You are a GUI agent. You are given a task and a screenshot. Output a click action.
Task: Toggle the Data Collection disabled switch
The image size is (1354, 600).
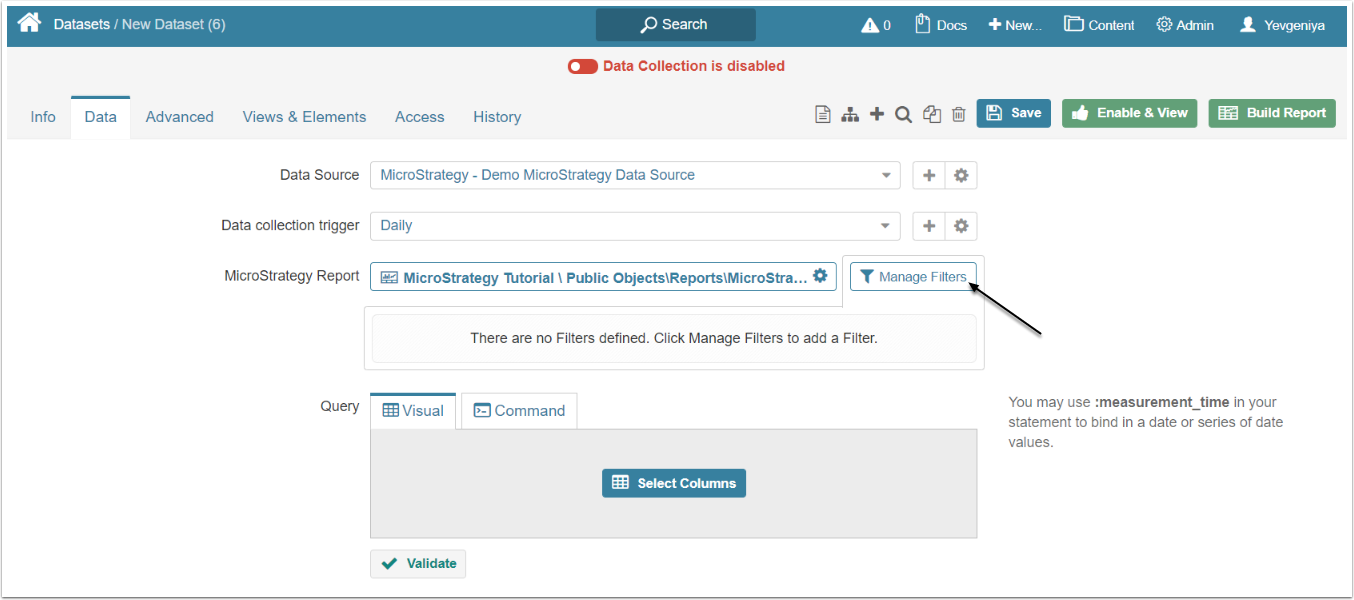[x=582, y=66]
